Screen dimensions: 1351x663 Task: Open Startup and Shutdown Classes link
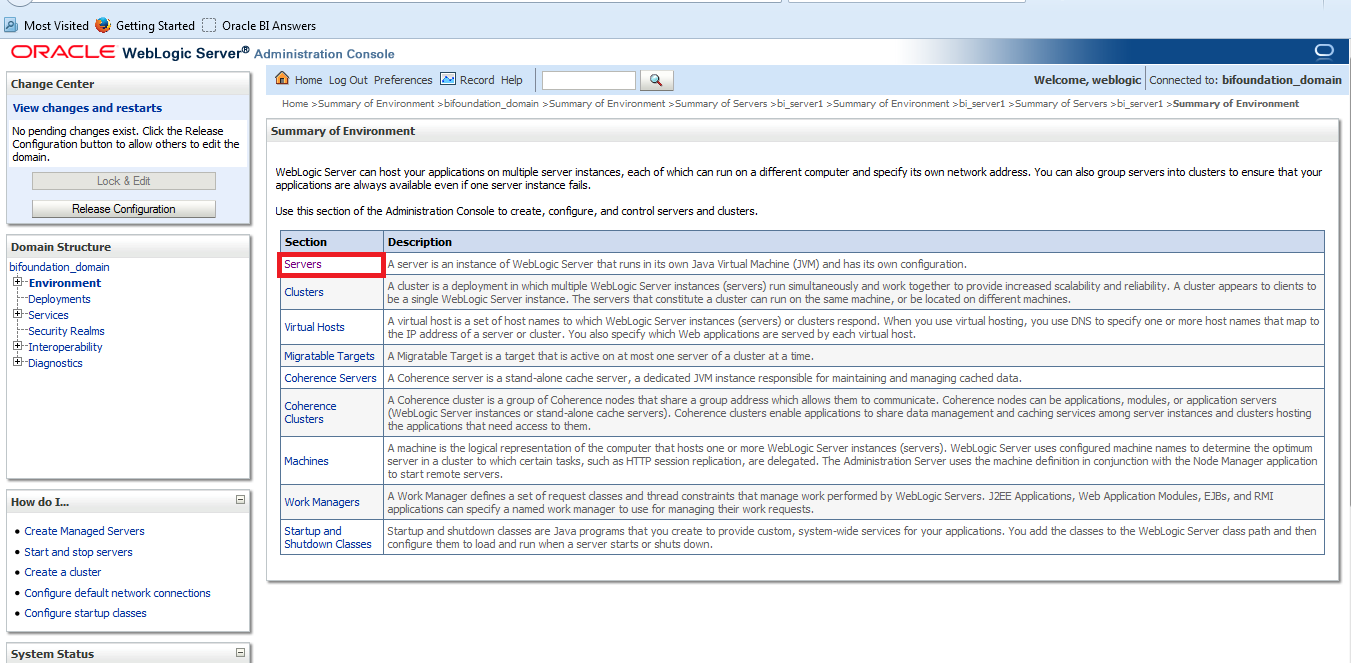click(x=328, y=537)
